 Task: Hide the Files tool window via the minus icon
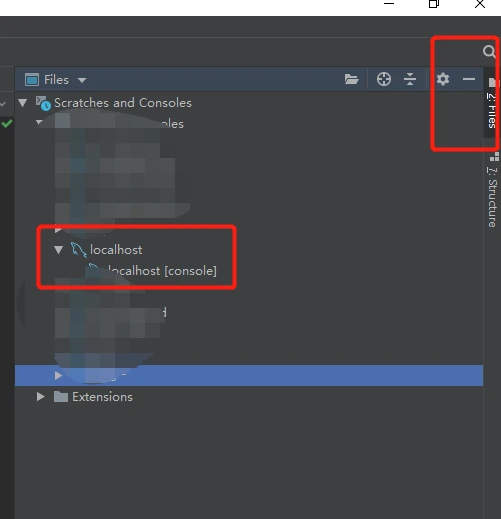click(469, 79)
